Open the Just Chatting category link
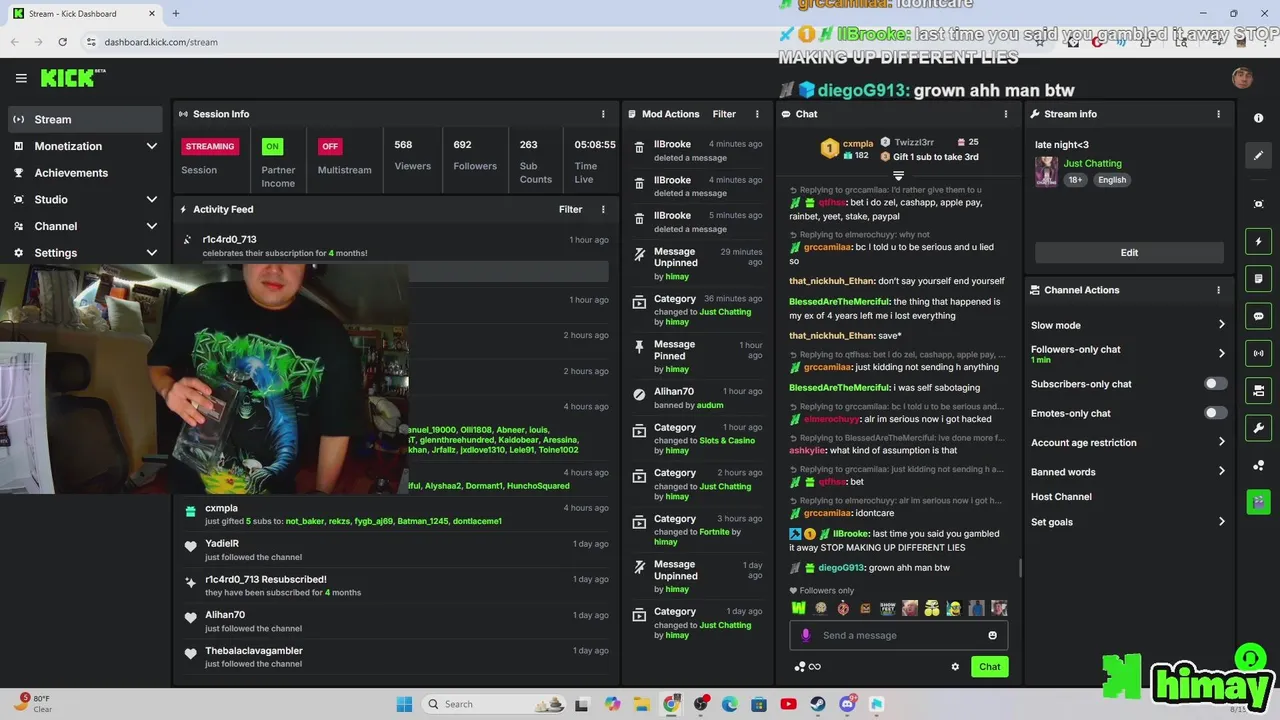 pos(1092,164)
